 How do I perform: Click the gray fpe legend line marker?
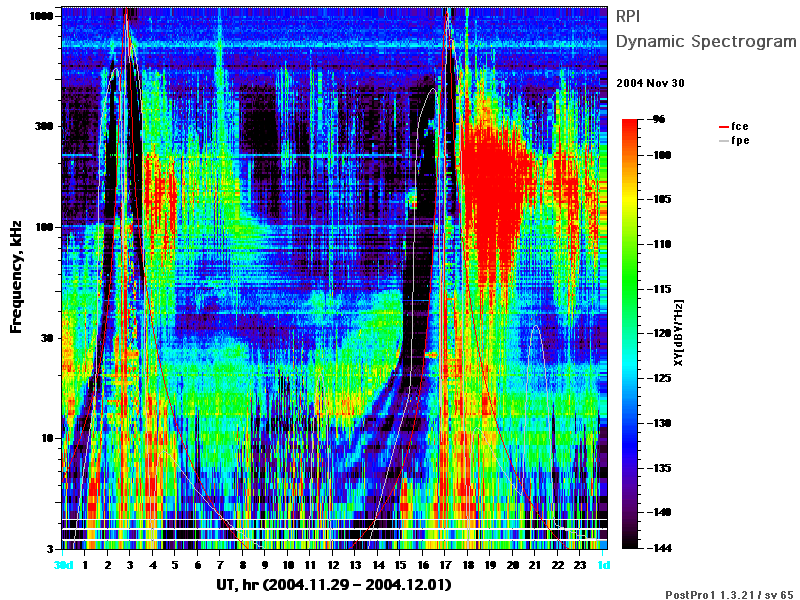[x=724, y=141]
